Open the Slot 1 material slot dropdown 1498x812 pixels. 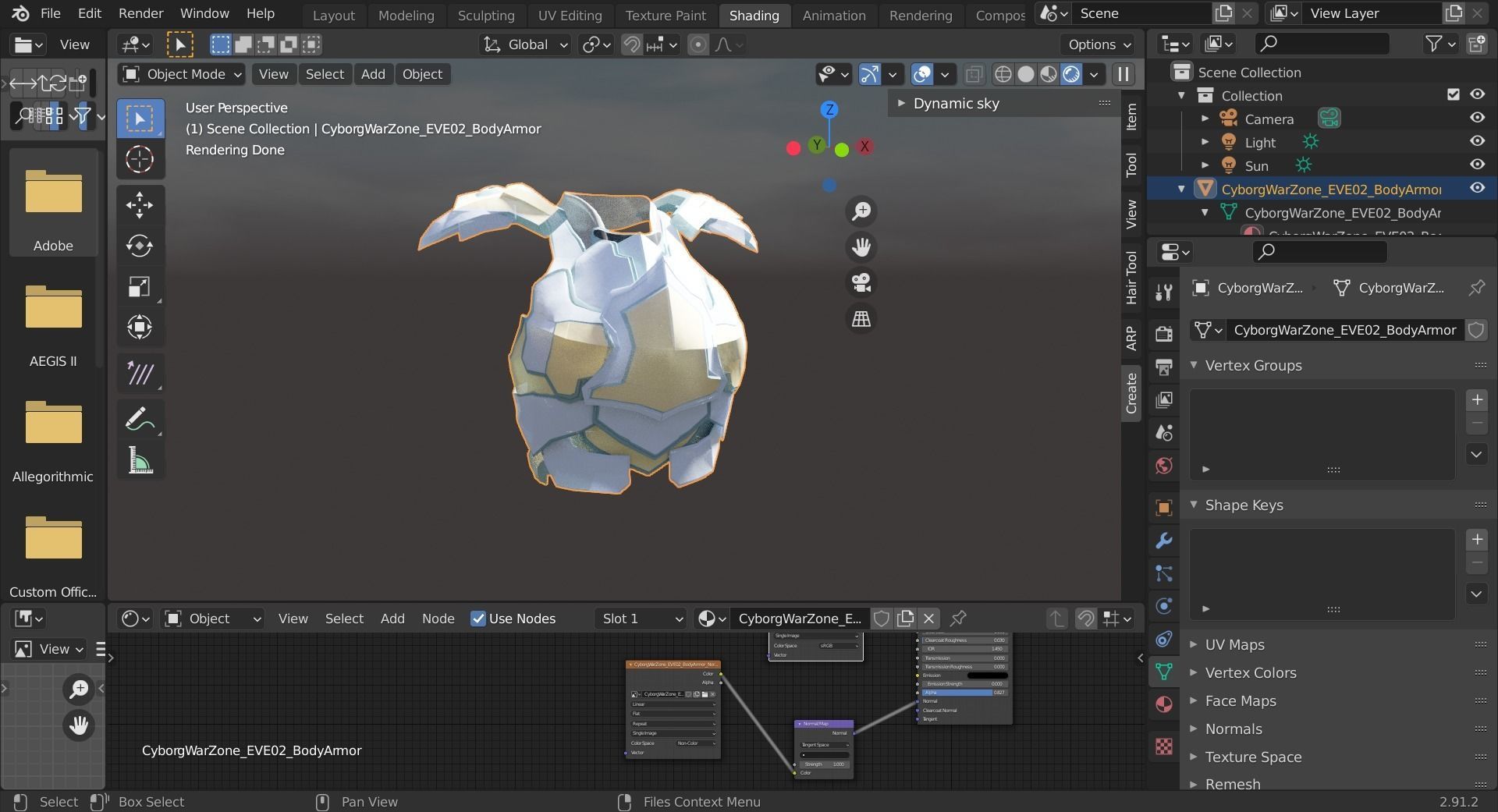[641, 619]
